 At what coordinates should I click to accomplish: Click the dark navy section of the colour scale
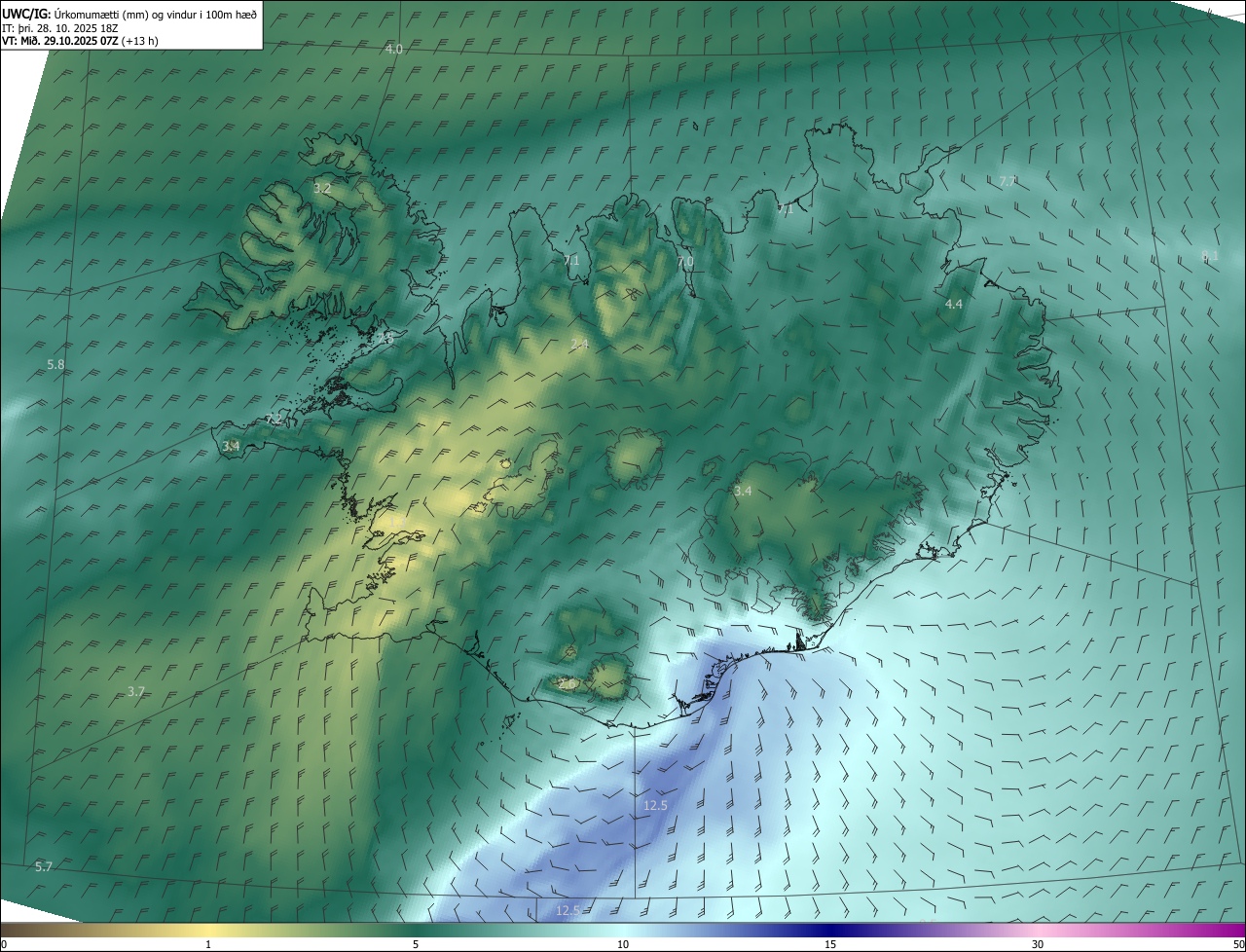(830, 930)
